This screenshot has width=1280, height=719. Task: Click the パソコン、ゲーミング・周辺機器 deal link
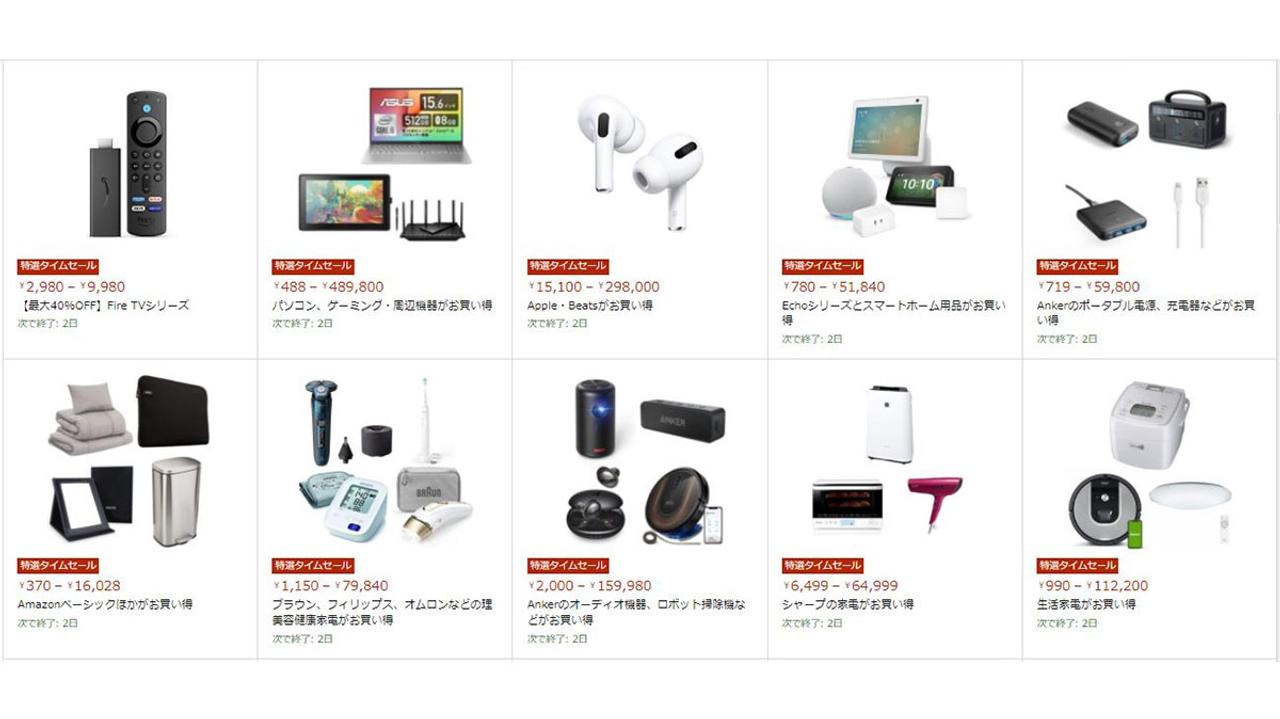(382, 305)
